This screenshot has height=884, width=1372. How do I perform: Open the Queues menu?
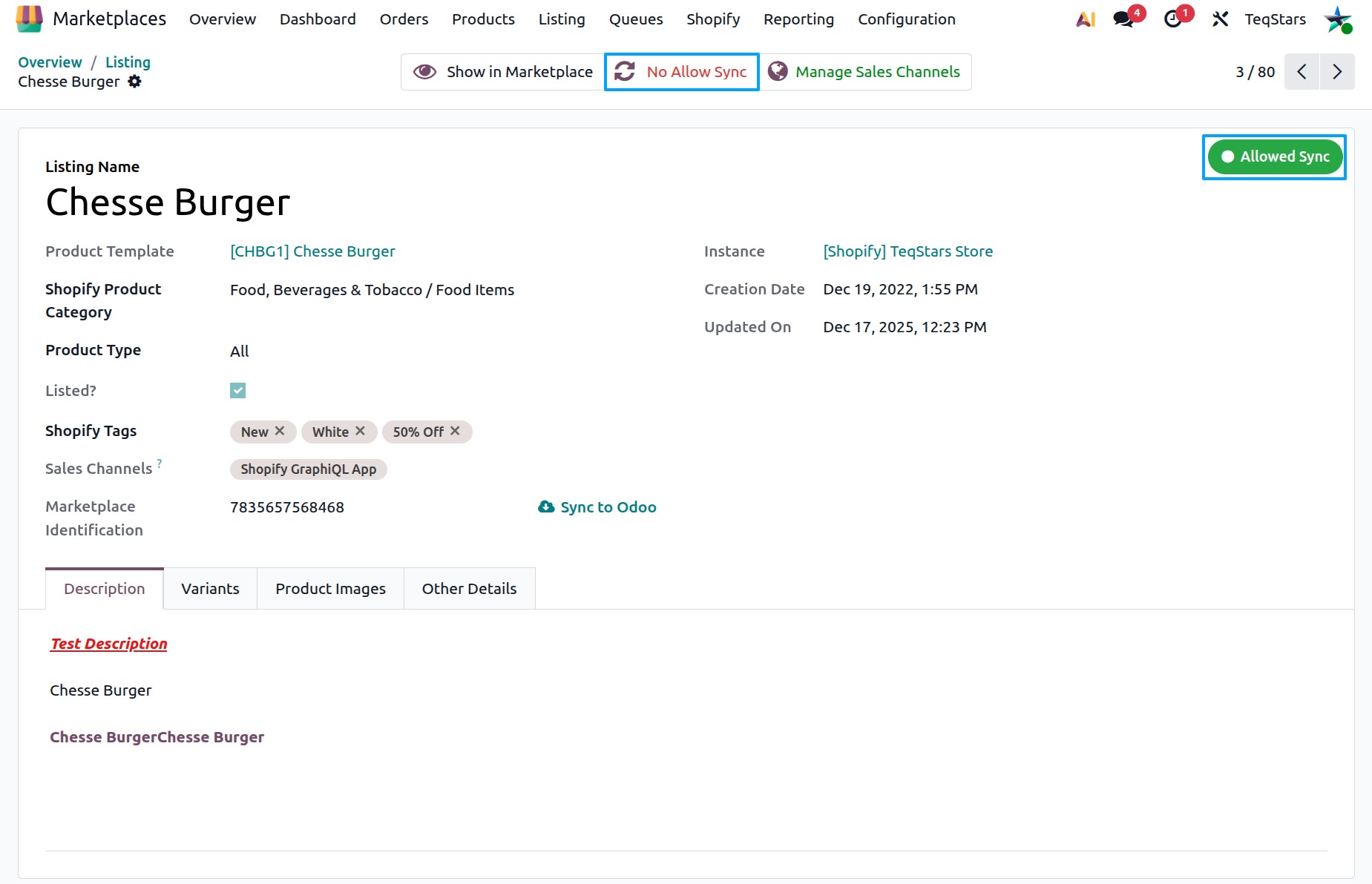coord(636,19)
